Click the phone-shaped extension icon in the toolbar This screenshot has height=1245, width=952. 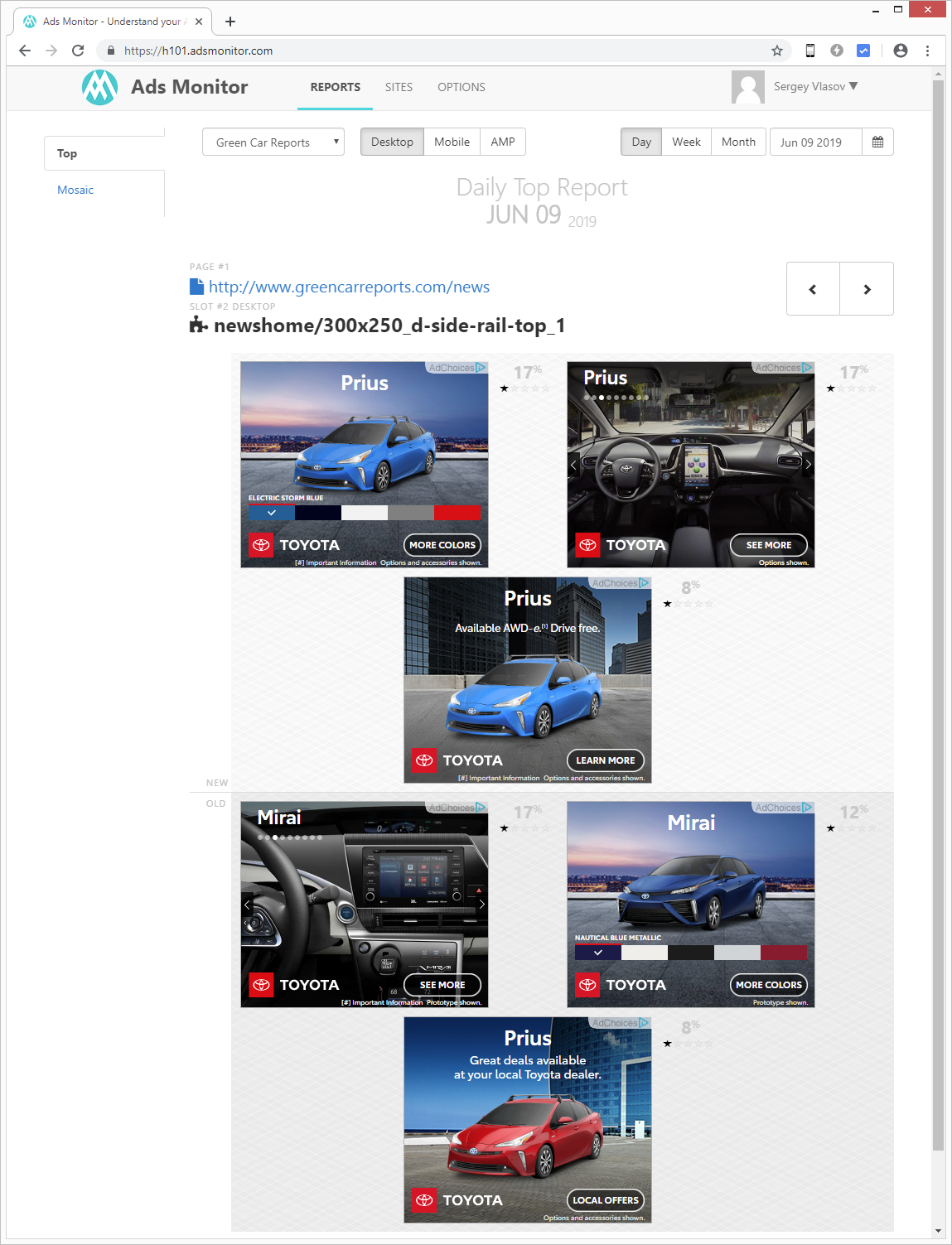[x=810, y=51]
